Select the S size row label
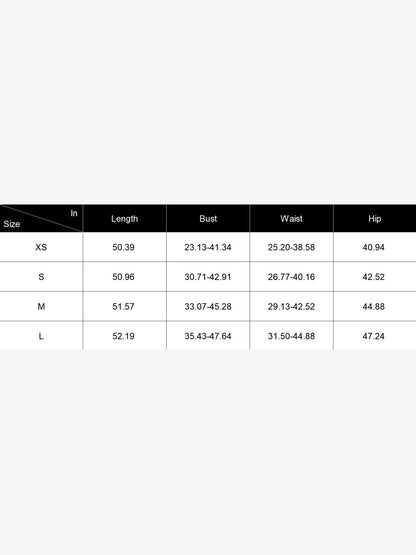 (x=41, y=277)
